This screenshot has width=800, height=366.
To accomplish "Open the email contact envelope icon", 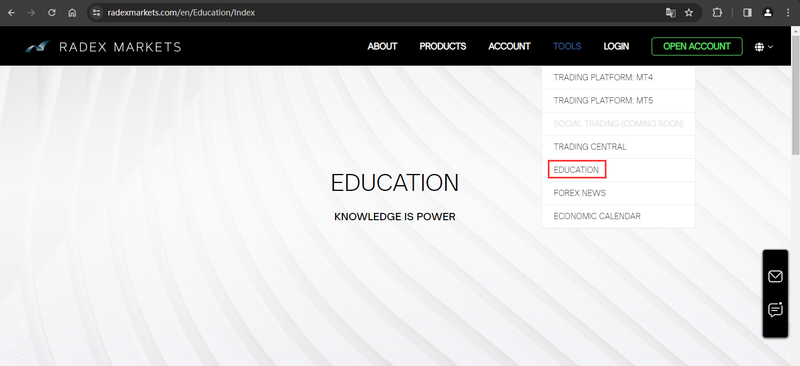I will tap(775, 276).
